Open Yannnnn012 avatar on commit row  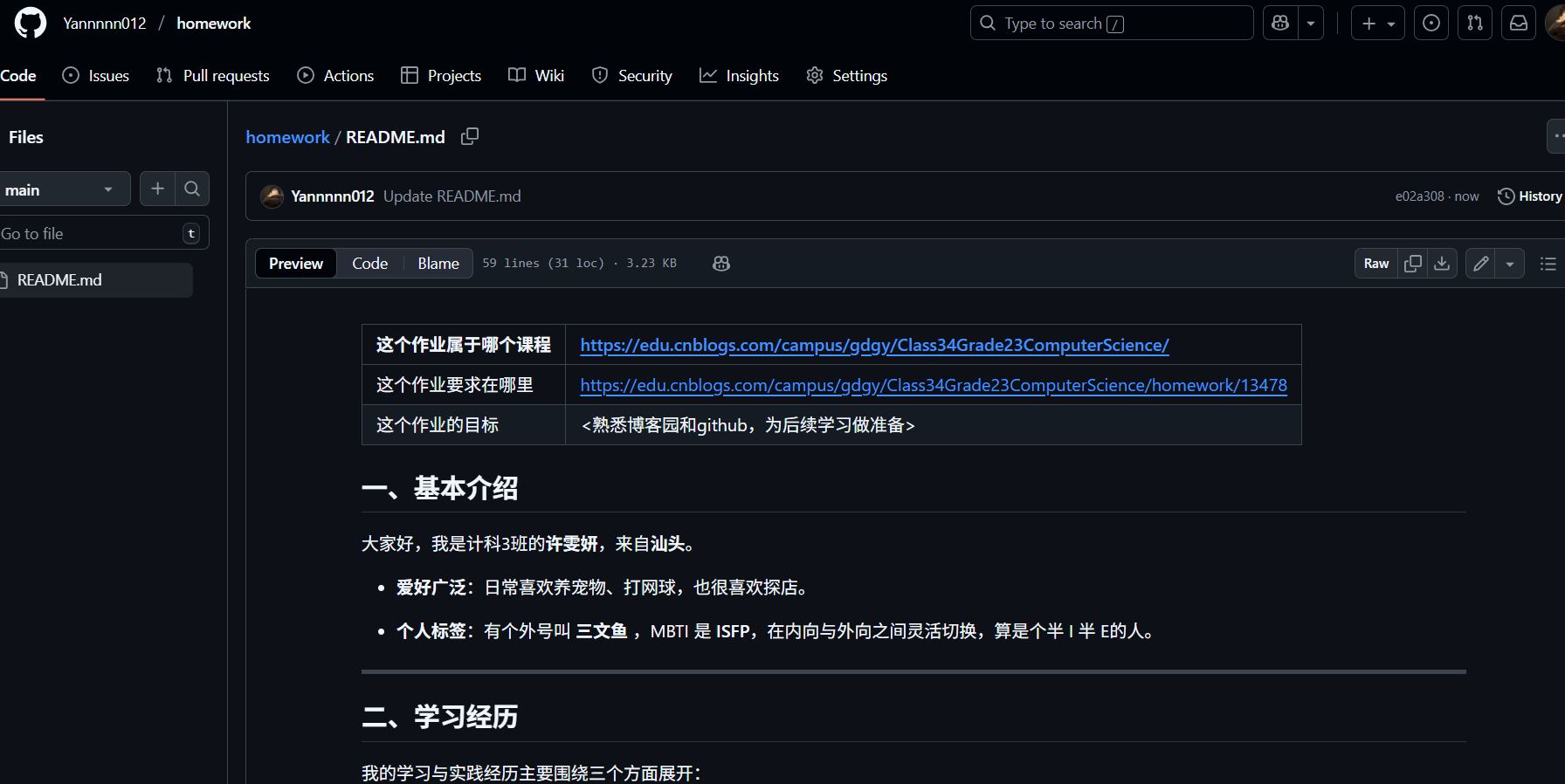[272, 196]
